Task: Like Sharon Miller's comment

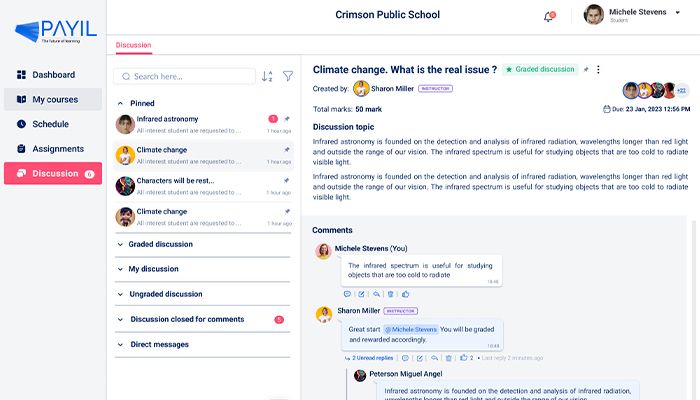Action: (463, 358)
